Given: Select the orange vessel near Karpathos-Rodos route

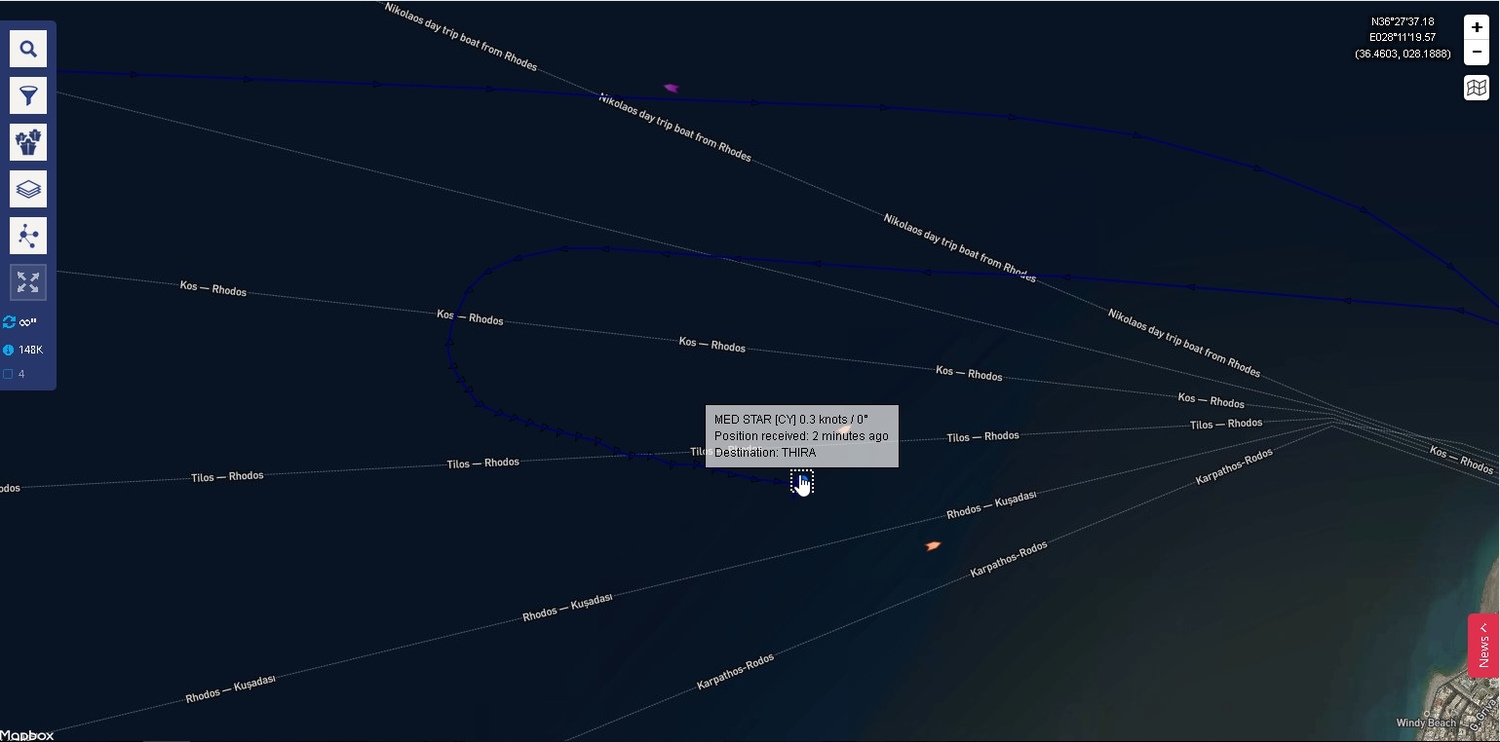Looking at the screenshot, I should click(x=933, y=546).
